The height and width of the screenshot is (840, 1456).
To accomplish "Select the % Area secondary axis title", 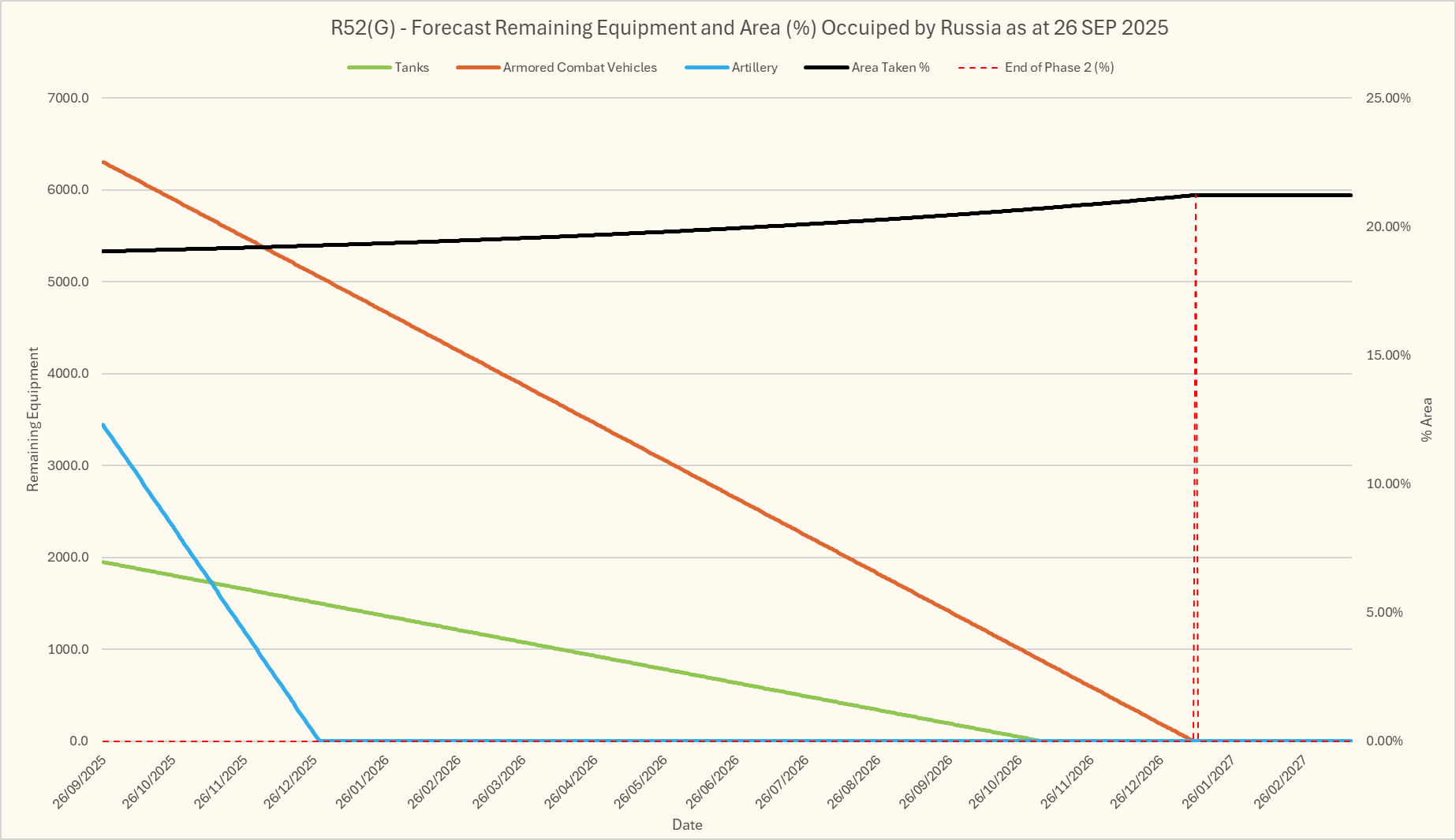I will pyautogui.click(x=1426, y=420).
